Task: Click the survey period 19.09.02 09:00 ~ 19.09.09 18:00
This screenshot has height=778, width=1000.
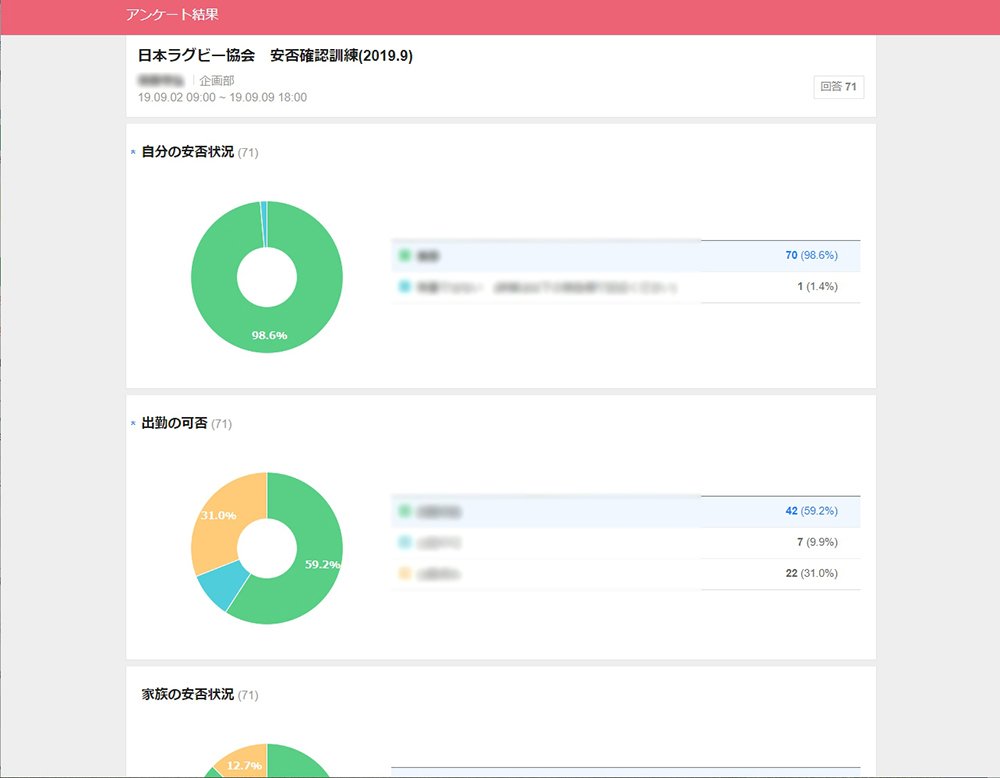Action: click(x=223, y=97)
